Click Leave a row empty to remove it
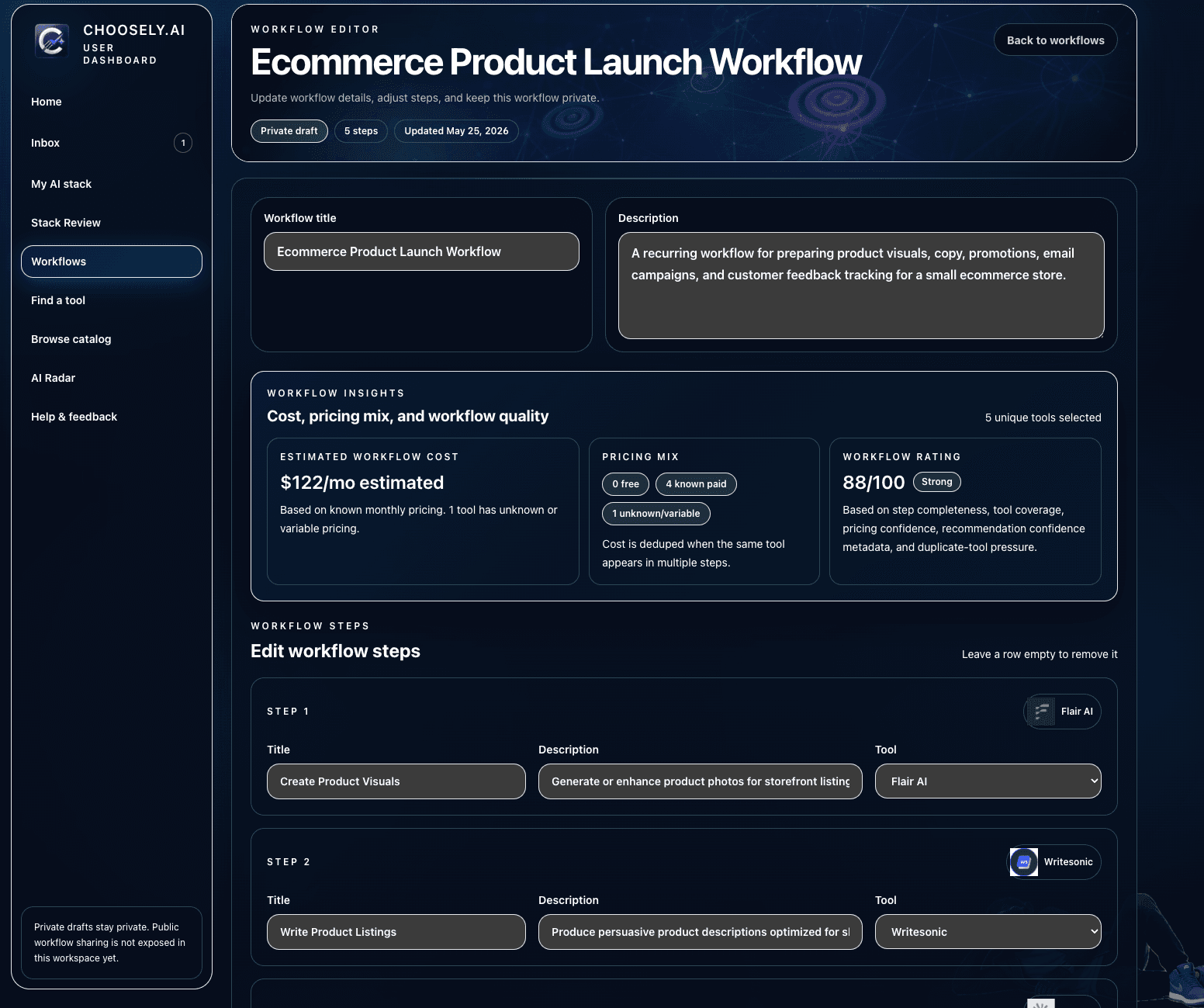The height and width of the screenshot is (1008, 1204). pos(1040,654)
